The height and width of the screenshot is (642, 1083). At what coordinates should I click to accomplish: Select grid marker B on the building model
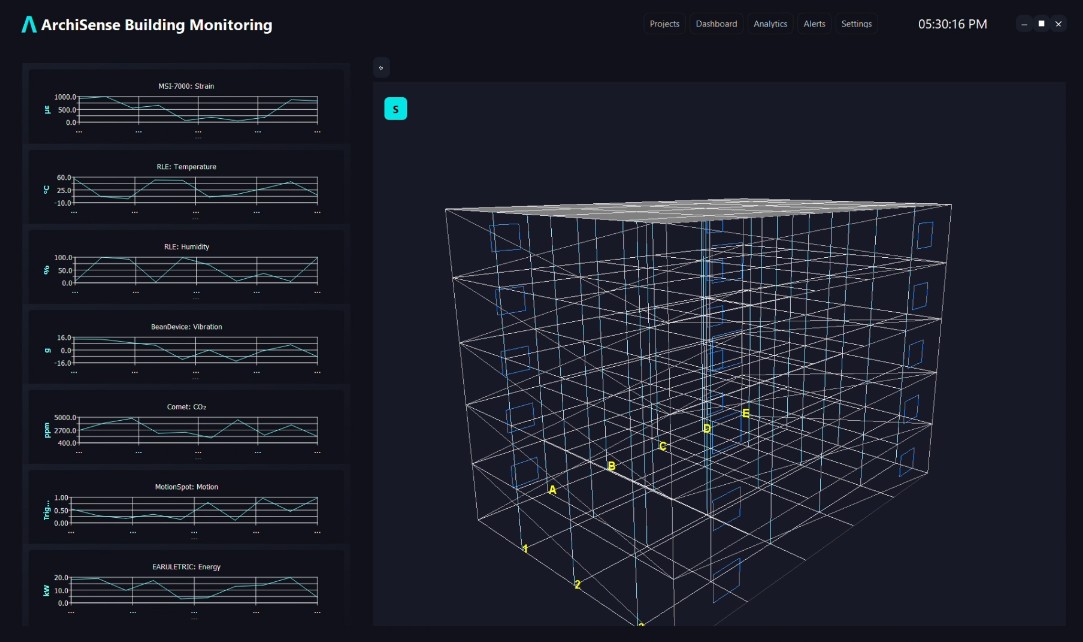(611, 466)
